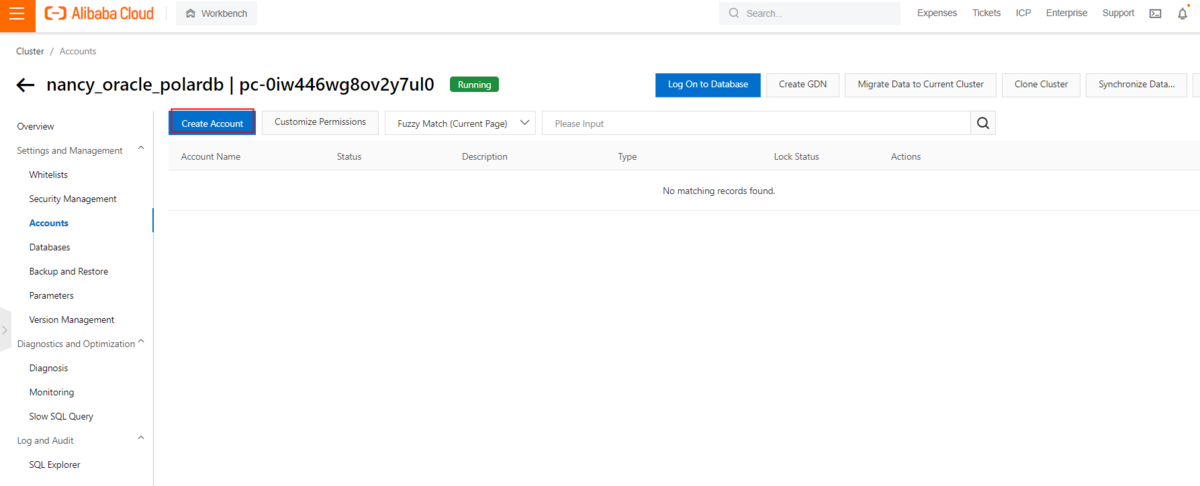Image resolution: width=1200 pixels, height=486 pixels.
Task: Open Backup and Restore page
Action: [x=69, y=271]
